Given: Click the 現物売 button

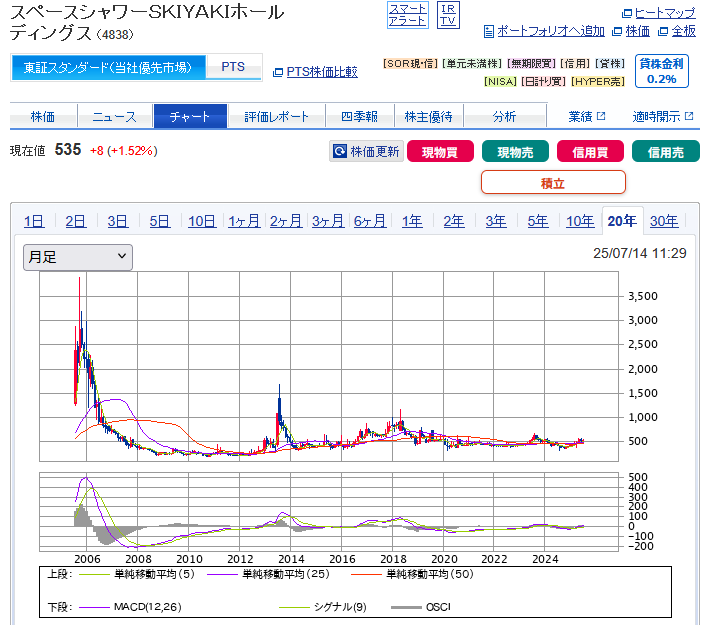Looking at the screenshot, I should (x=515, y=152).
